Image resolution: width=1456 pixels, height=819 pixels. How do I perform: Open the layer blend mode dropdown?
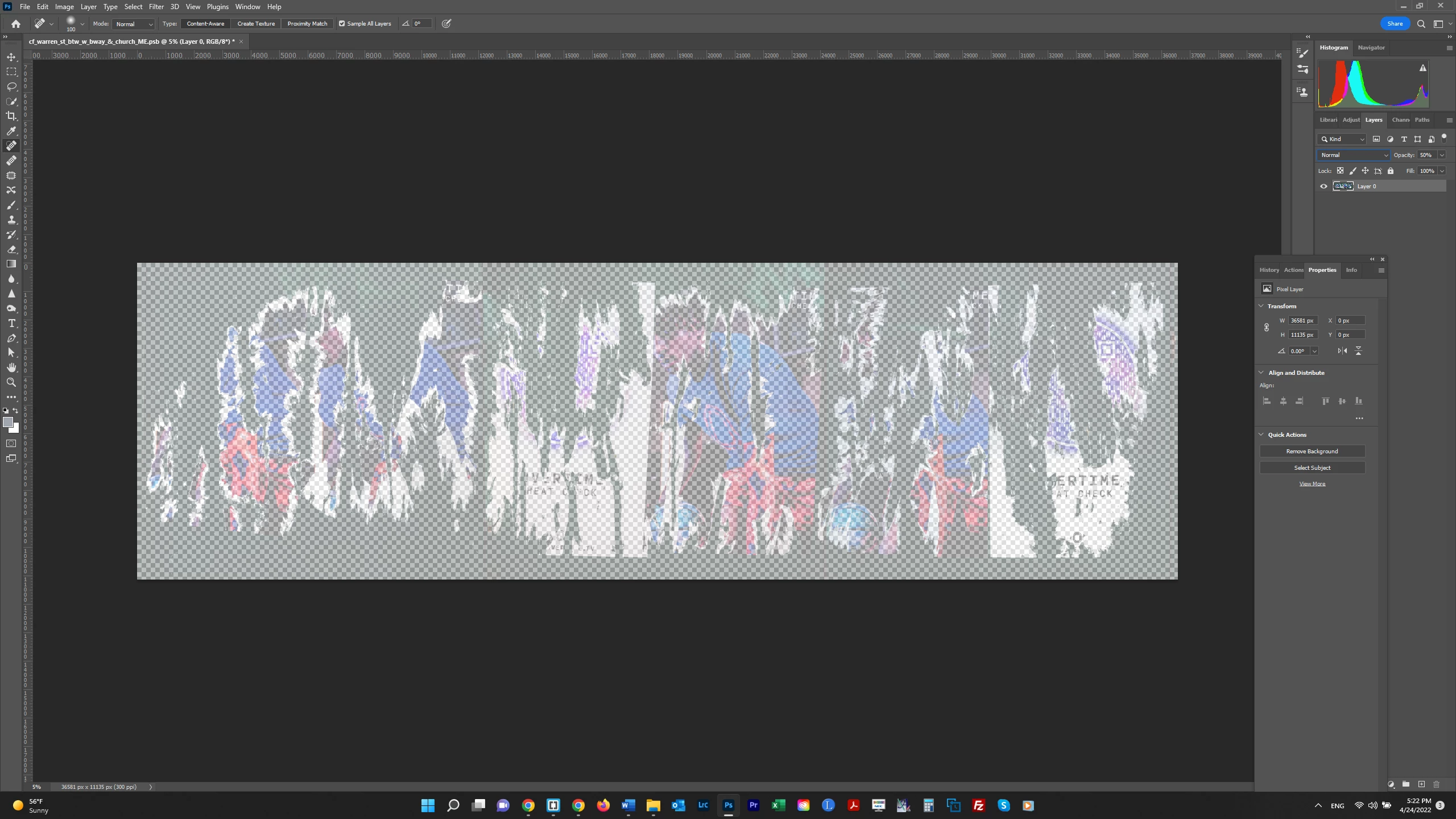click(x=1354, y=155)
